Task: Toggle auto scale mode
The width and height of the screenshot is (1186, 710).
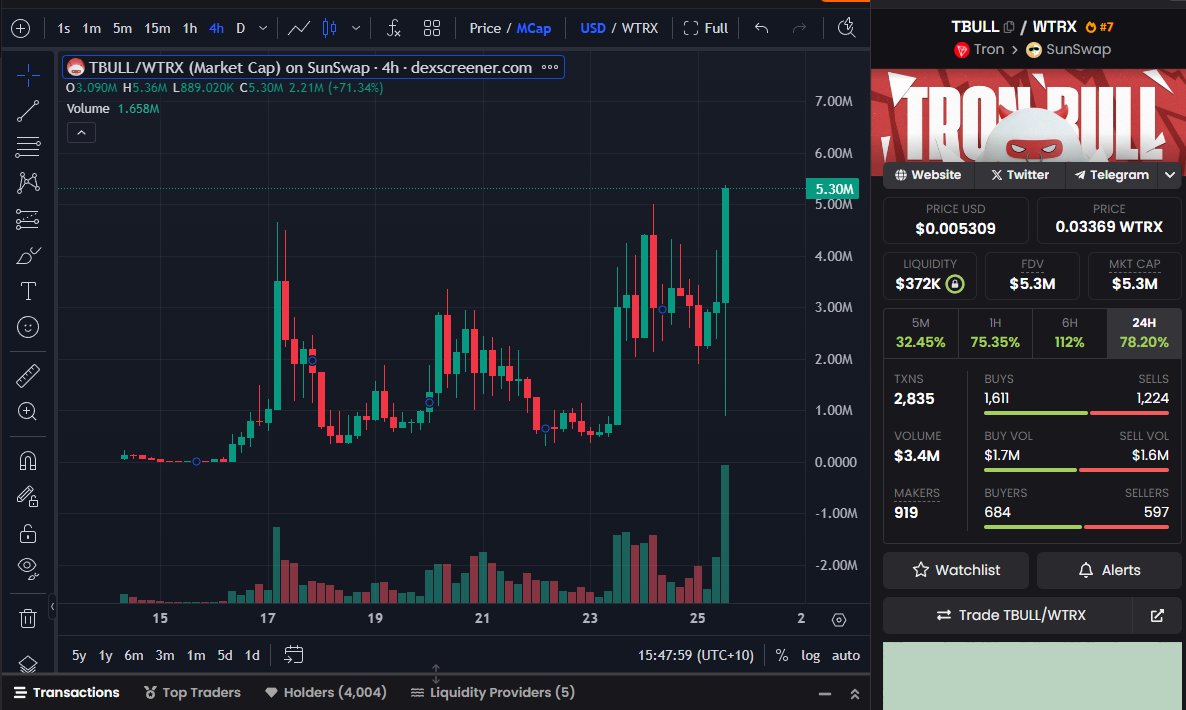Action: coord(846,656)
